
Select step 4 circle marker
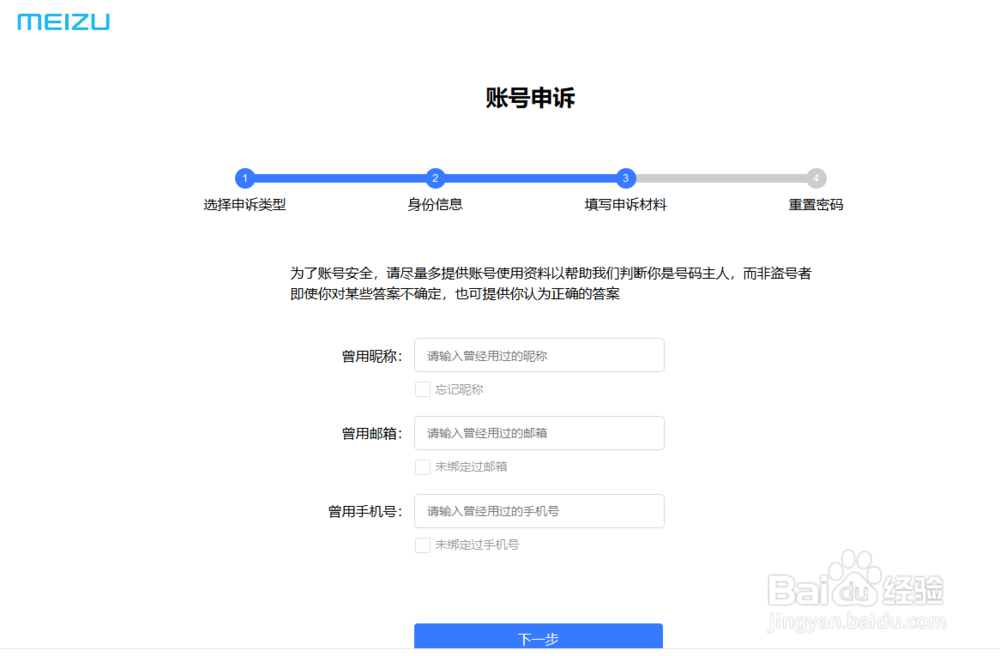click(x=816, y=178)
